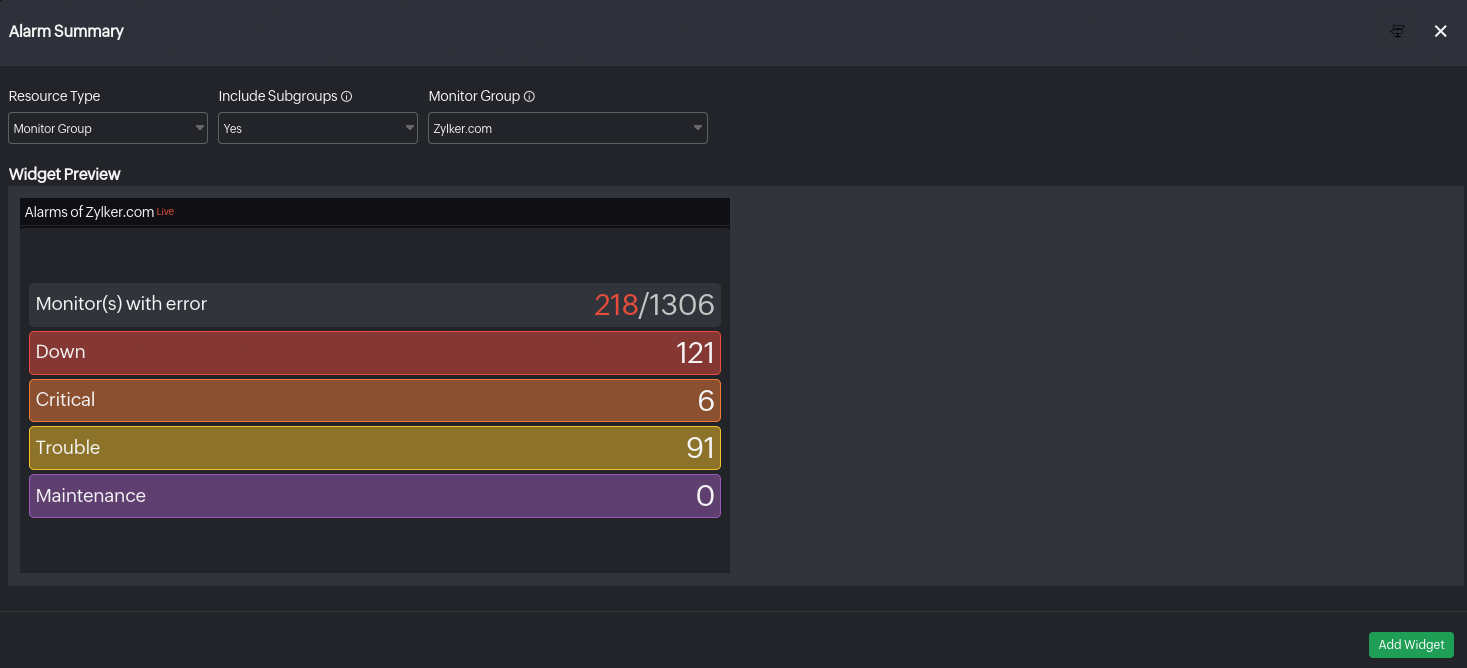The width and height of the screenshot is (1467, 668).
Task: Click the red Live indicator label
Action: click(x=165, y=212)
